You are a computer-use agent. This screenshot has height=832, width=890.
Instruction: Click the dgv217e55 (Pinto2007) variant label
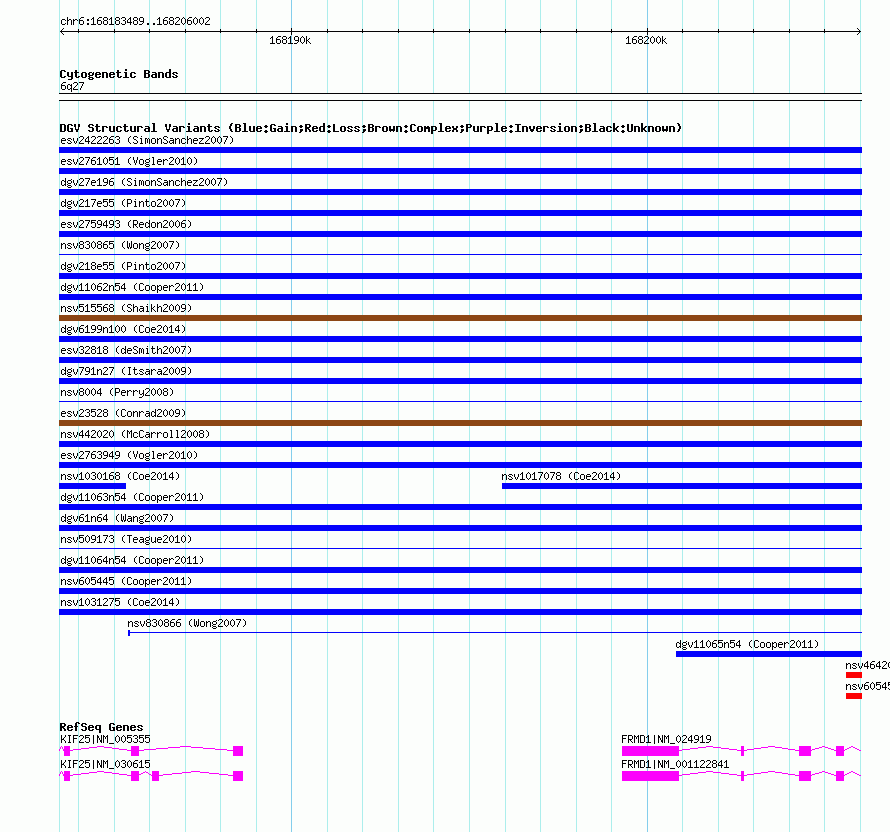[x=123, y=203]
